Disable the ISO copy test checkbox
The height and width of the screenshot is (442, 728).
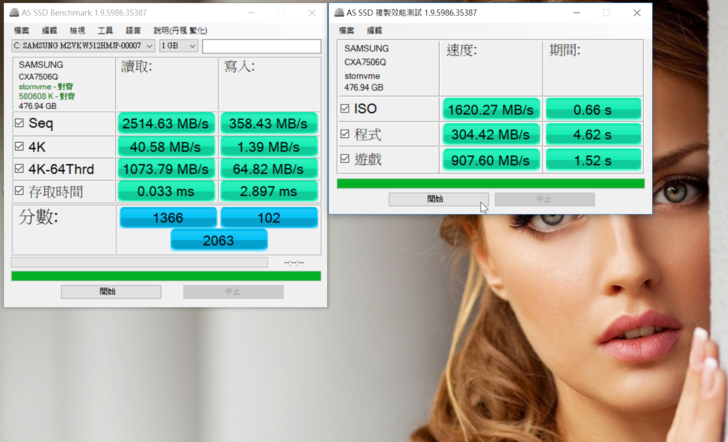[x=345, y=108]
